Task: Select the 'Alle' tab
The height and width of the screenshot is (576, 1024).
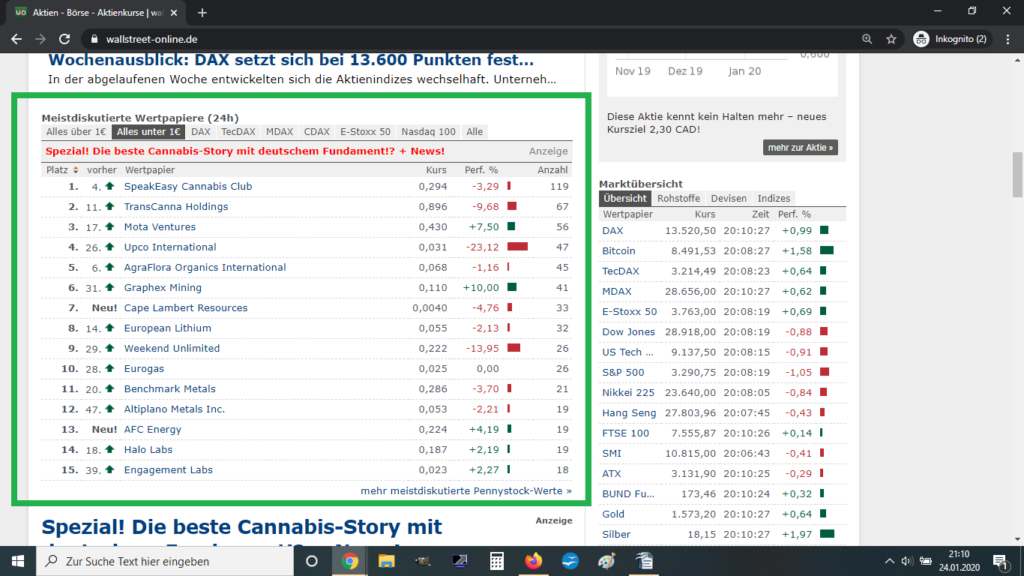Action: (475, 132)
